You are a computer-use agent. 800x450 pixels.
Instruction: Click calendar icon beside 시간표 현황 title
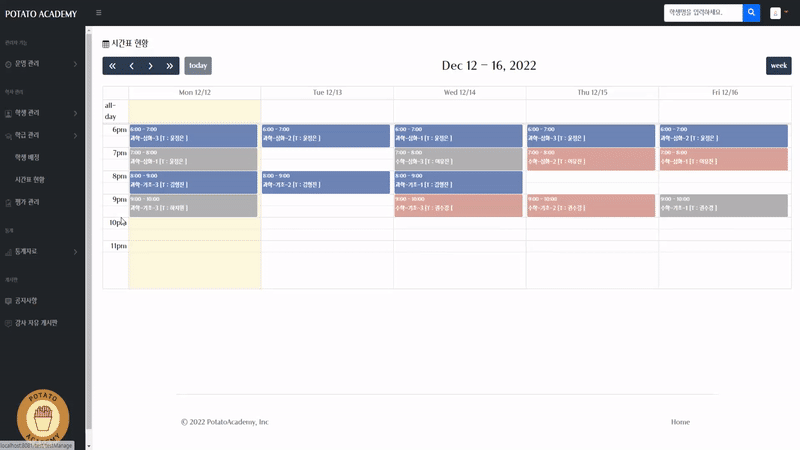point(106,44)
